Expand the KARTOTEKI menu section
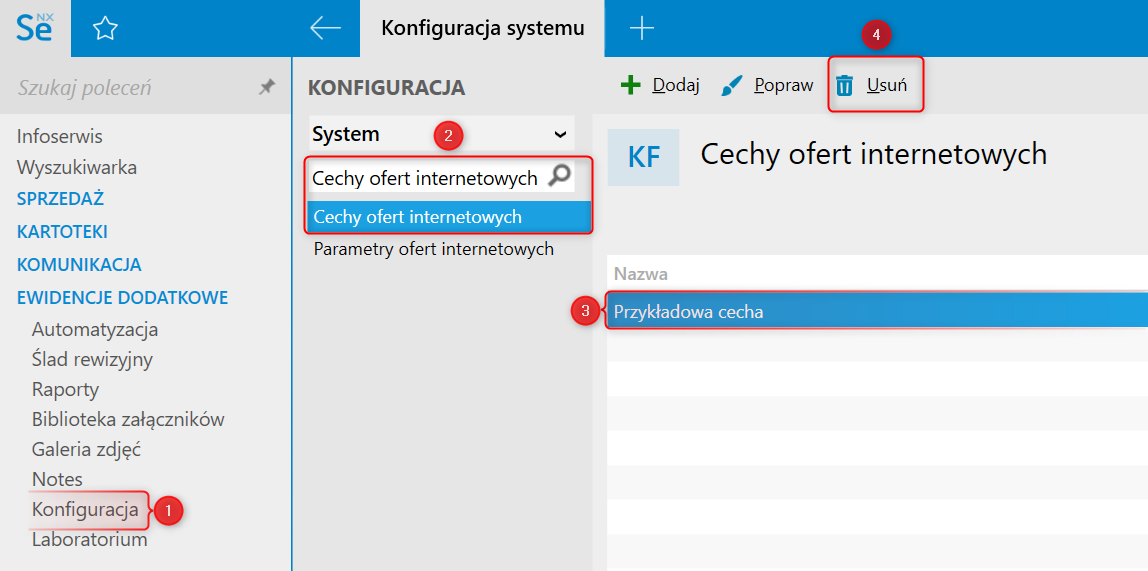1148x571 pixels. click(x=62, y=232)
